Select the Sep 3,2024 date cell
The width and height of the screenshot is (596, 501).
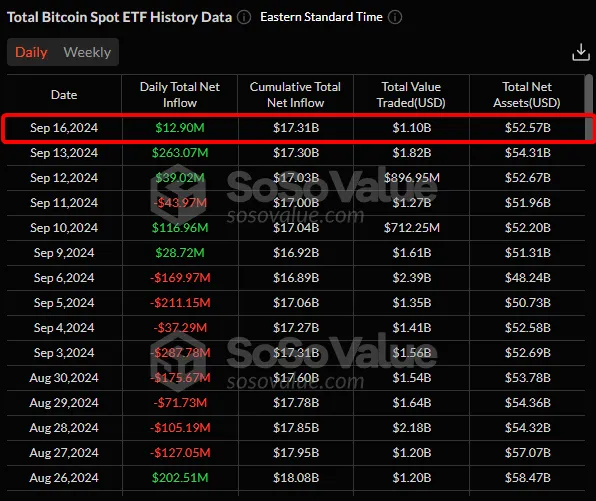click(x=64, y=353)
